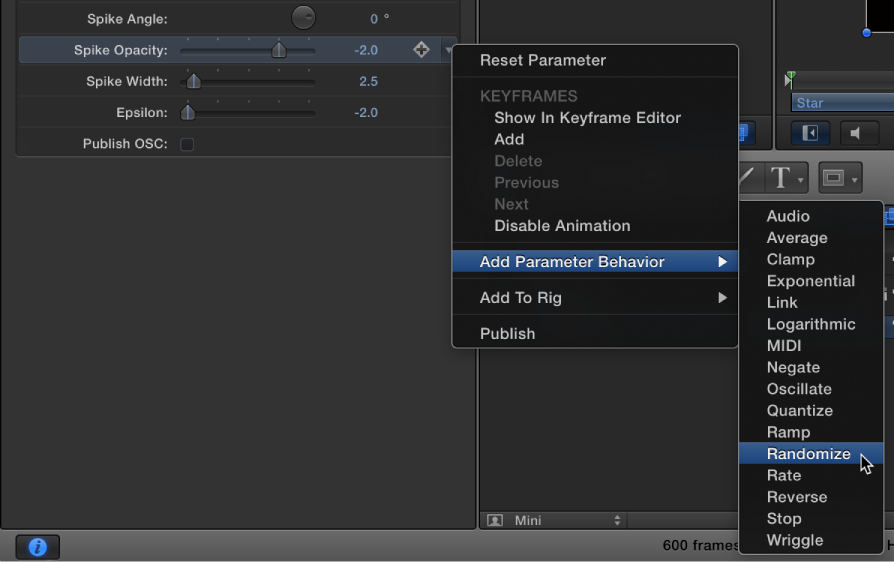This screenshot has width=894, height=562.
Task: Open the Rectangle shape tool dropdown arrow
Action: point(854,180)
